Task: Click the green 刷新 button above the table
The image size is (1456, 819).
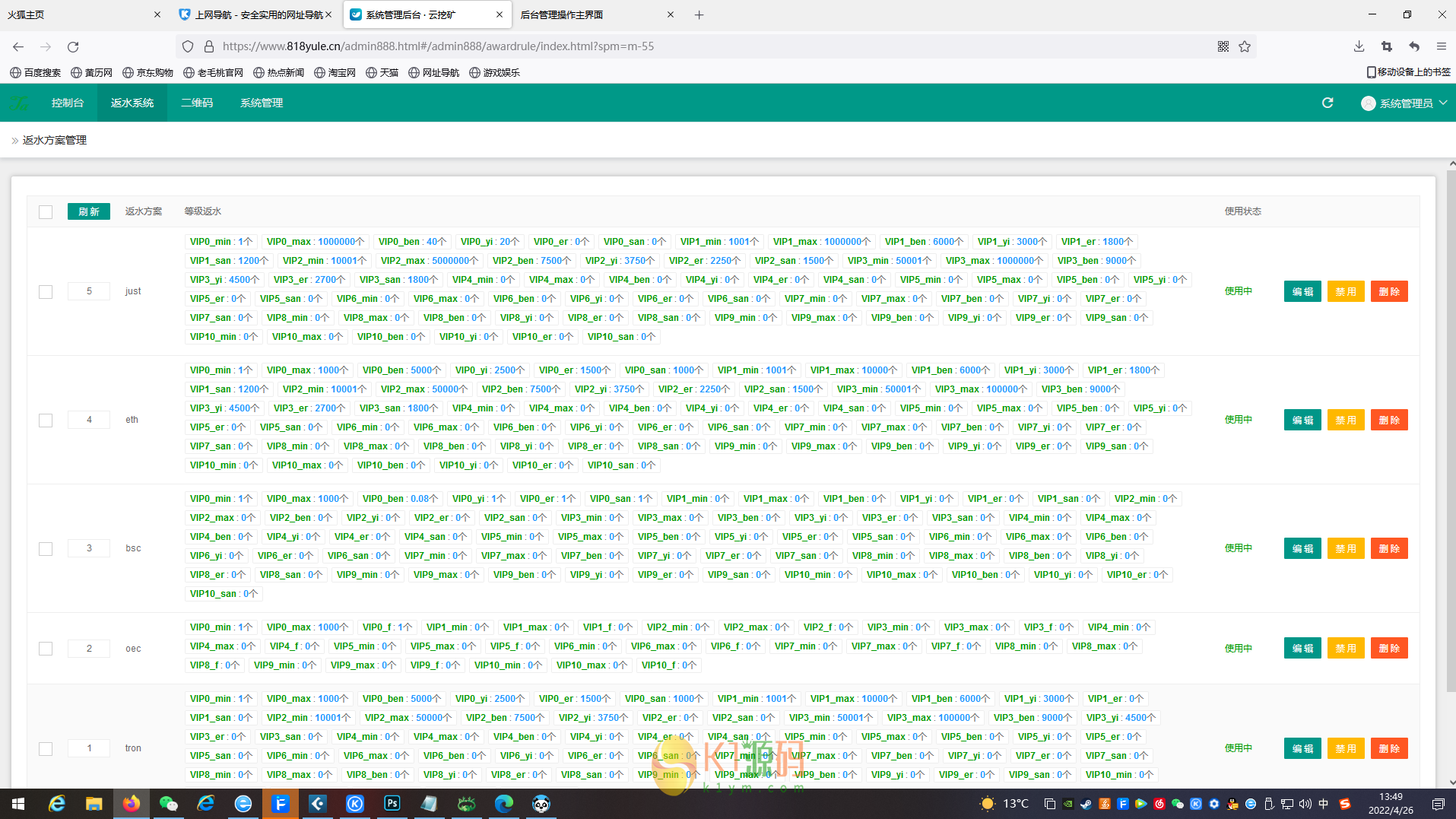Action: 89,211
